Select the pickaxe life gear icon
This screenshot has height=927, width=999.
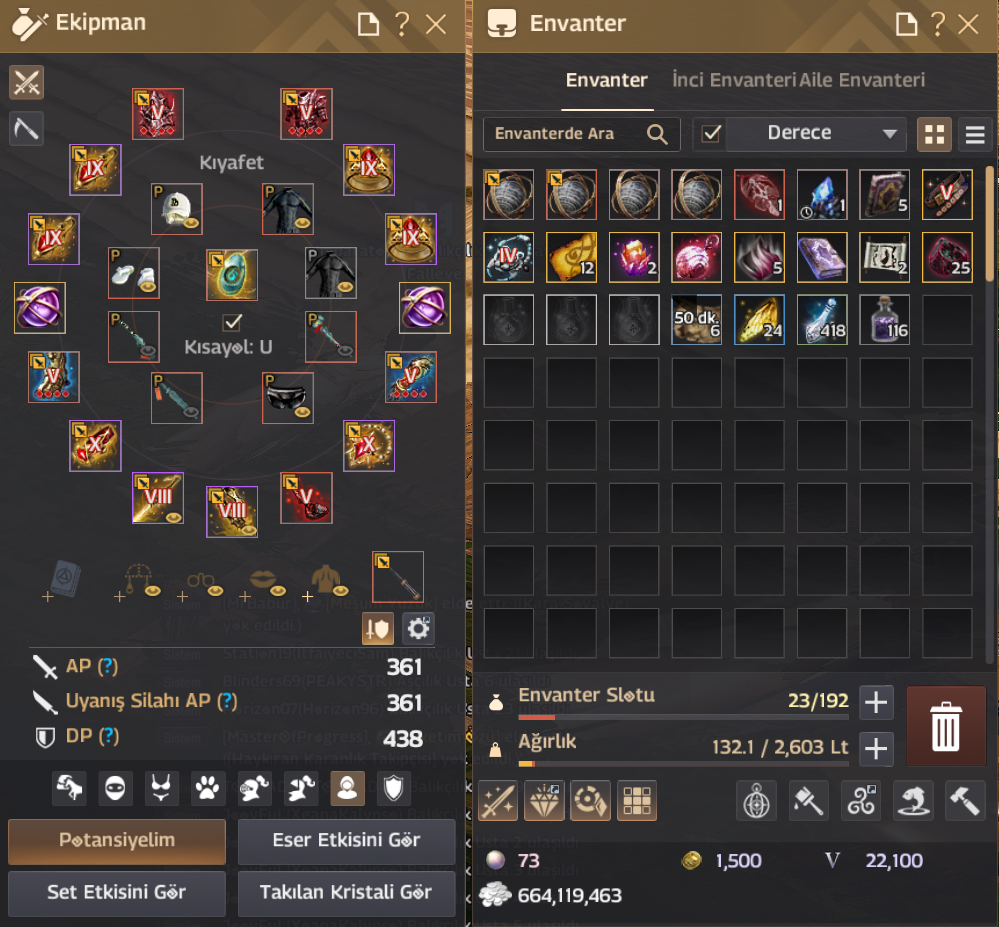tap(26, 129)
